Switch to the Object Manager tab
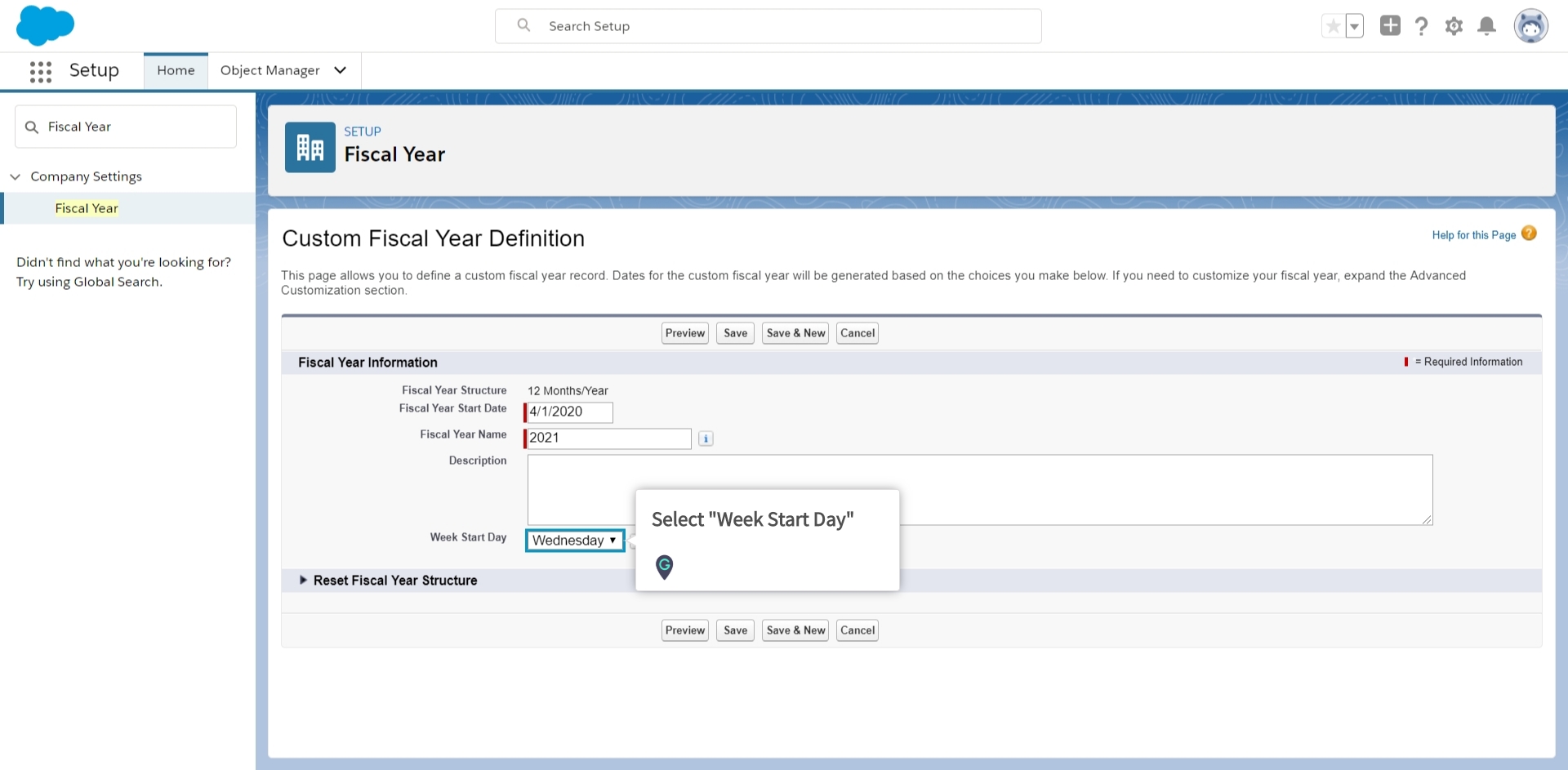Viewport: 1568px width, 770px height. 270,70
